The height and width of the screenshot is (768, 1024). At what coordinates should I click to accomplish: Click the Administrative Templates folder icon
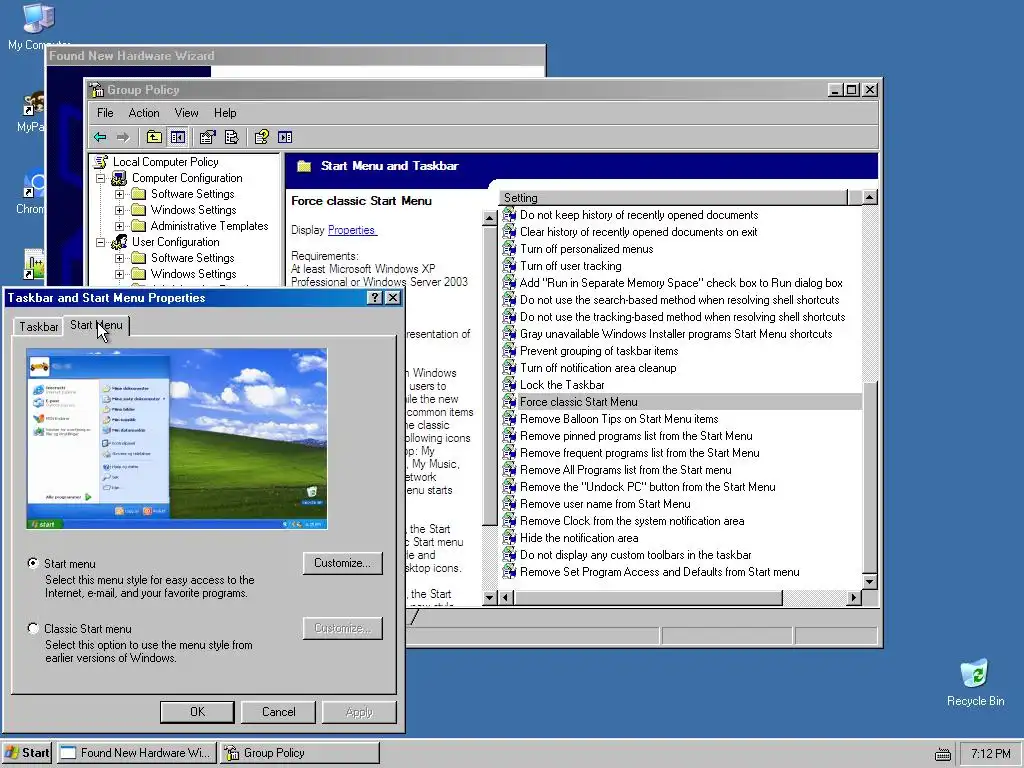coord(138,226)
